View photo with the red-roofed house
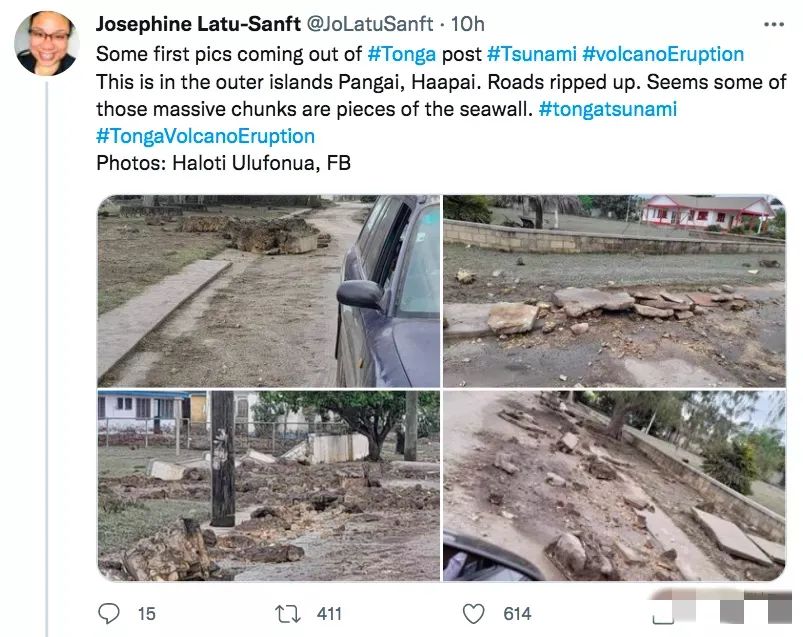 click(x=614, y=291)
